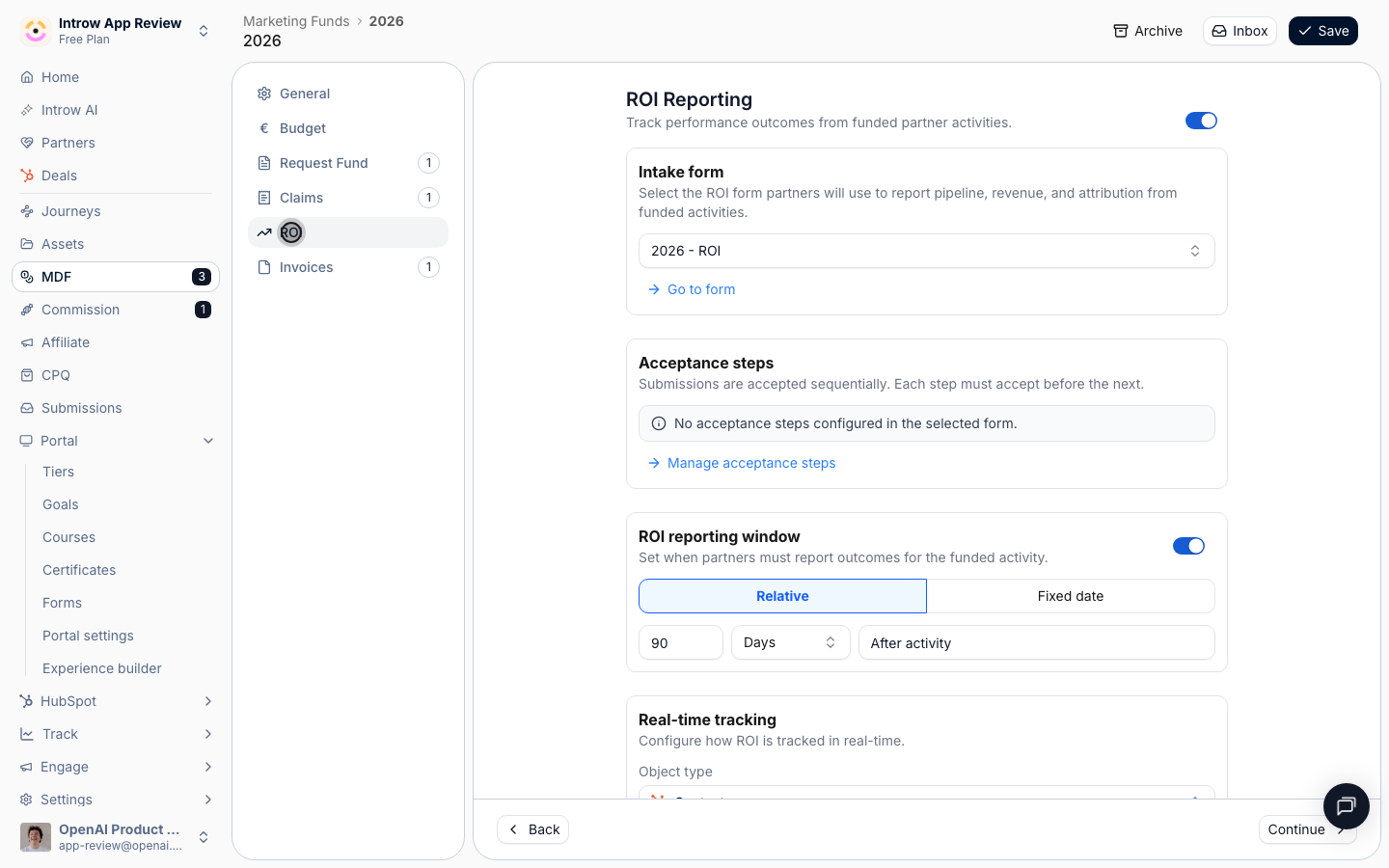Image resolution: width=1389 pixels, height=868 pixels.
Task: Open Courses under Portal
Action: (68, 537)
